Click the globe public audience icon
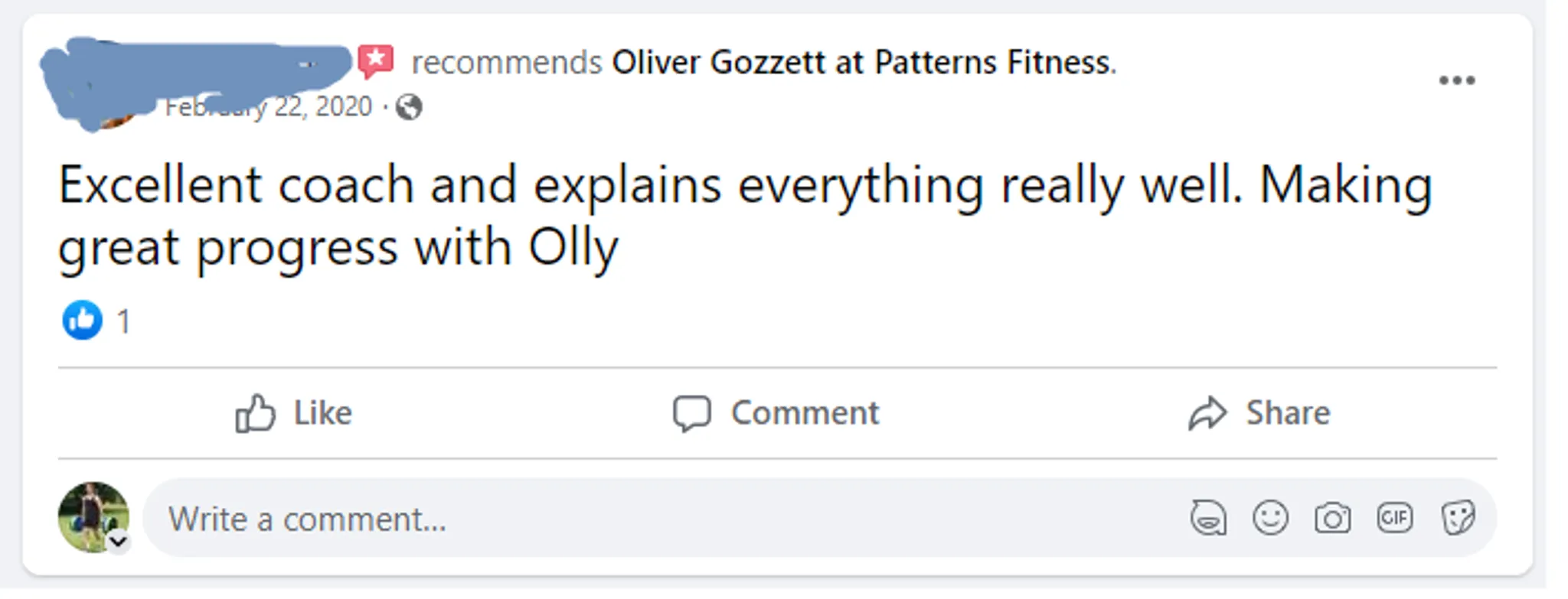The height and width of the screenshot is (599, 1568). (409, 107)
